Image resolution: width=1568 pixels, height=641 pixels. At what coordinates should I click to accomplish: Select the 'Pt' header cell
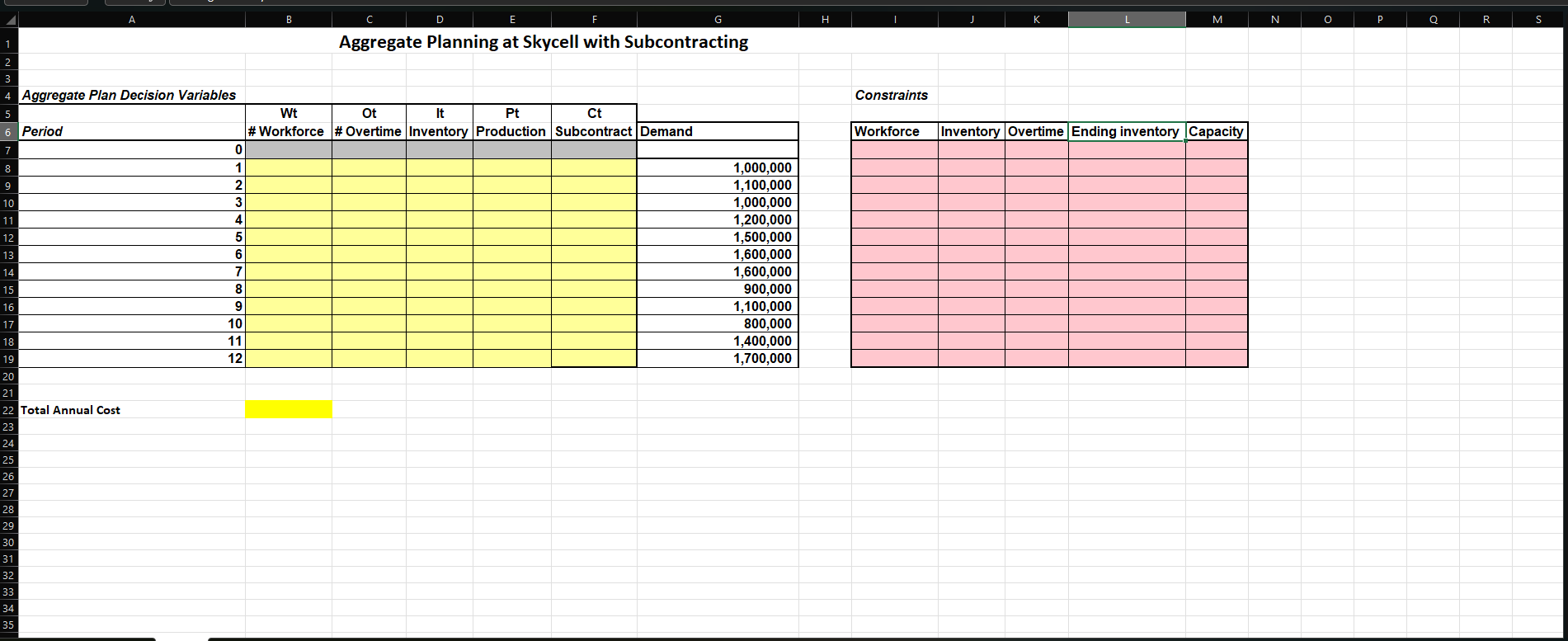tap(512, 113)
